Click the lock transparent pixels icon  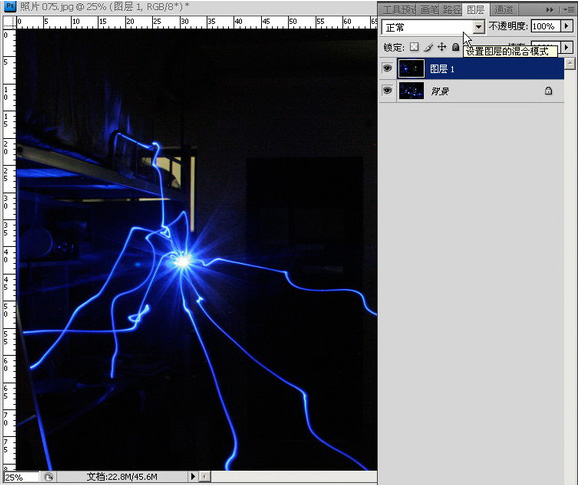tap(414, 47)
